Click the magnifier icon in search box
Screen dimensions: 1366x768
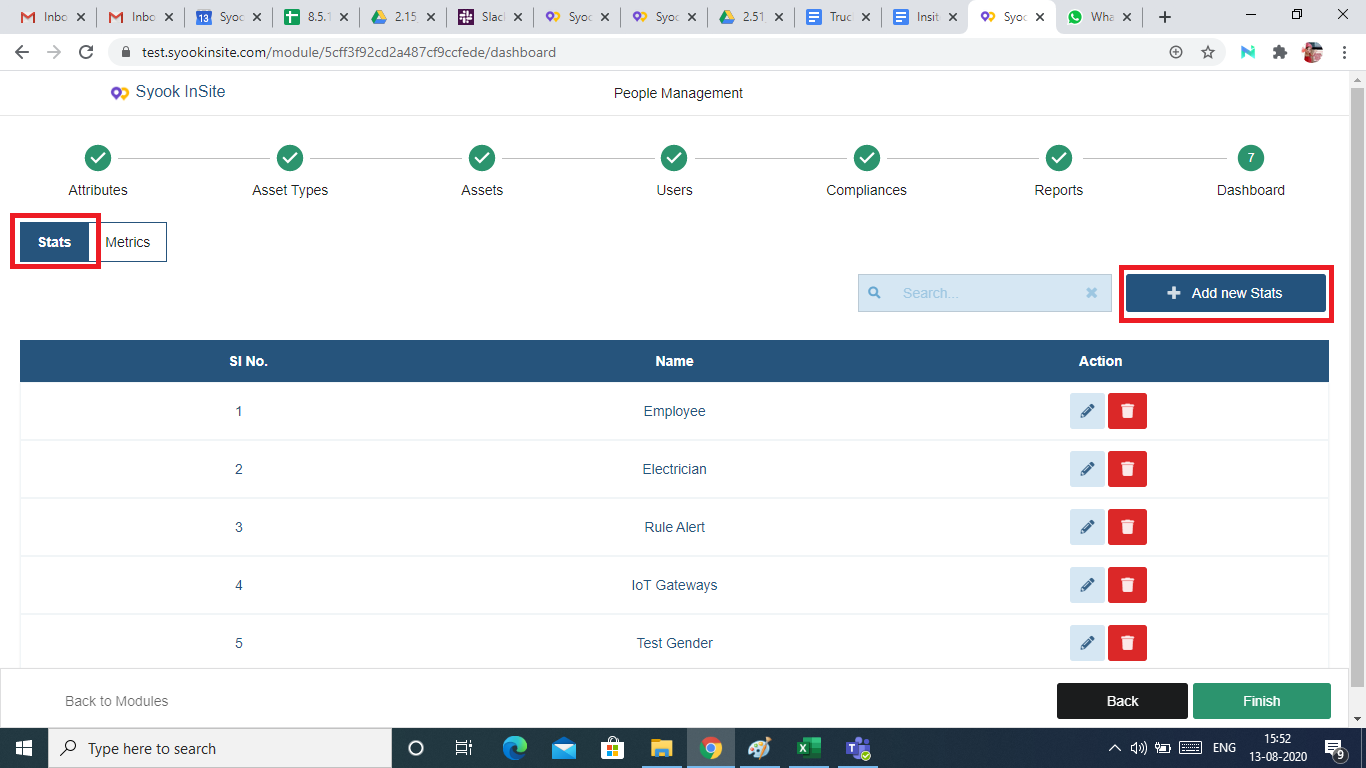[x=874, y=293]
